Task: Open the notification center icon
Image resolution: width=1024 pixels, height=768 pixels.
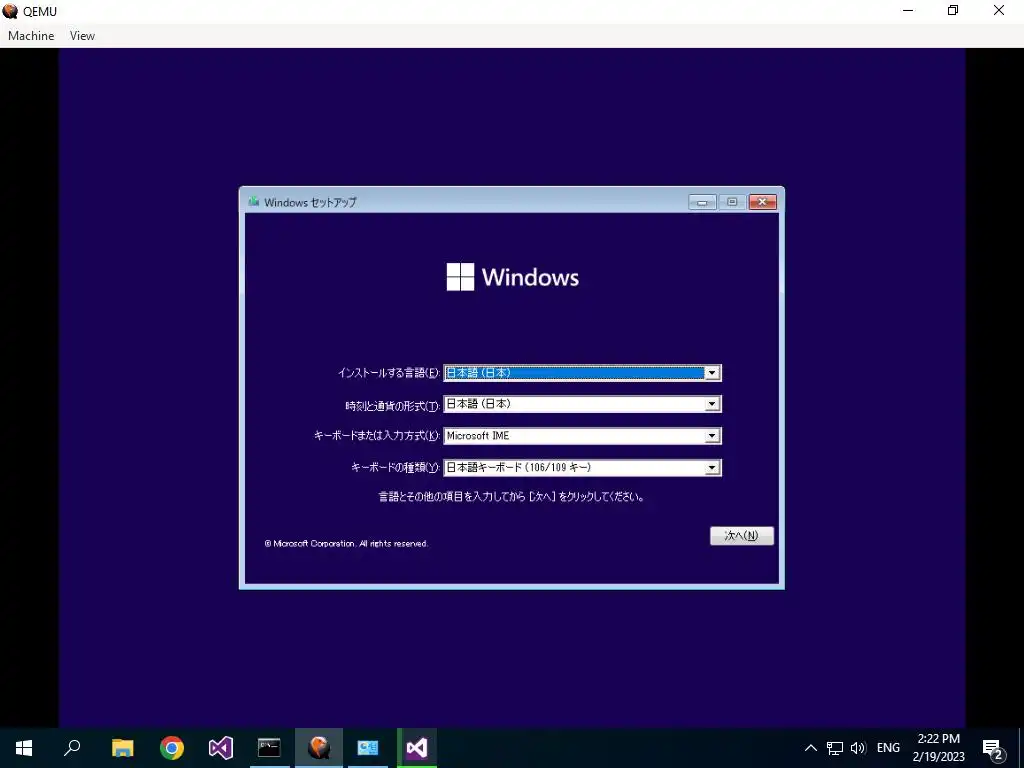Action: pyautogui.click(x=993, y=748)
